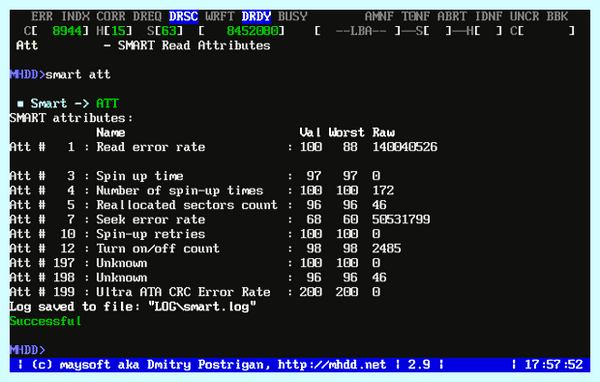Open the http://mhdd.net link
Screen dimensions: 600x382
[332, 365]
